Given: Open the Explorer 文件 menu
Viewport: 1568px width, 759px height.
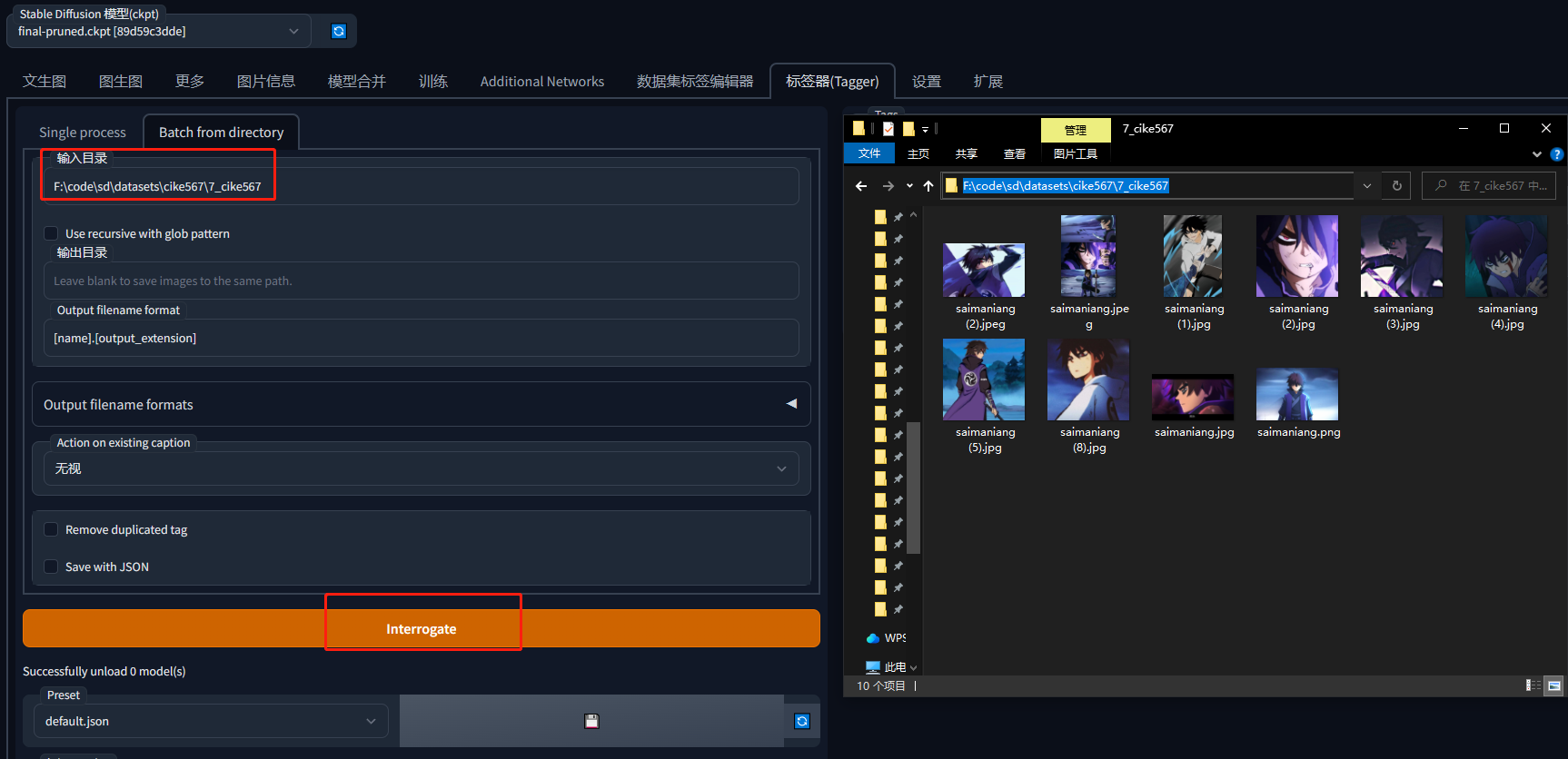Looking at the screenshot, I should [869, 153].
